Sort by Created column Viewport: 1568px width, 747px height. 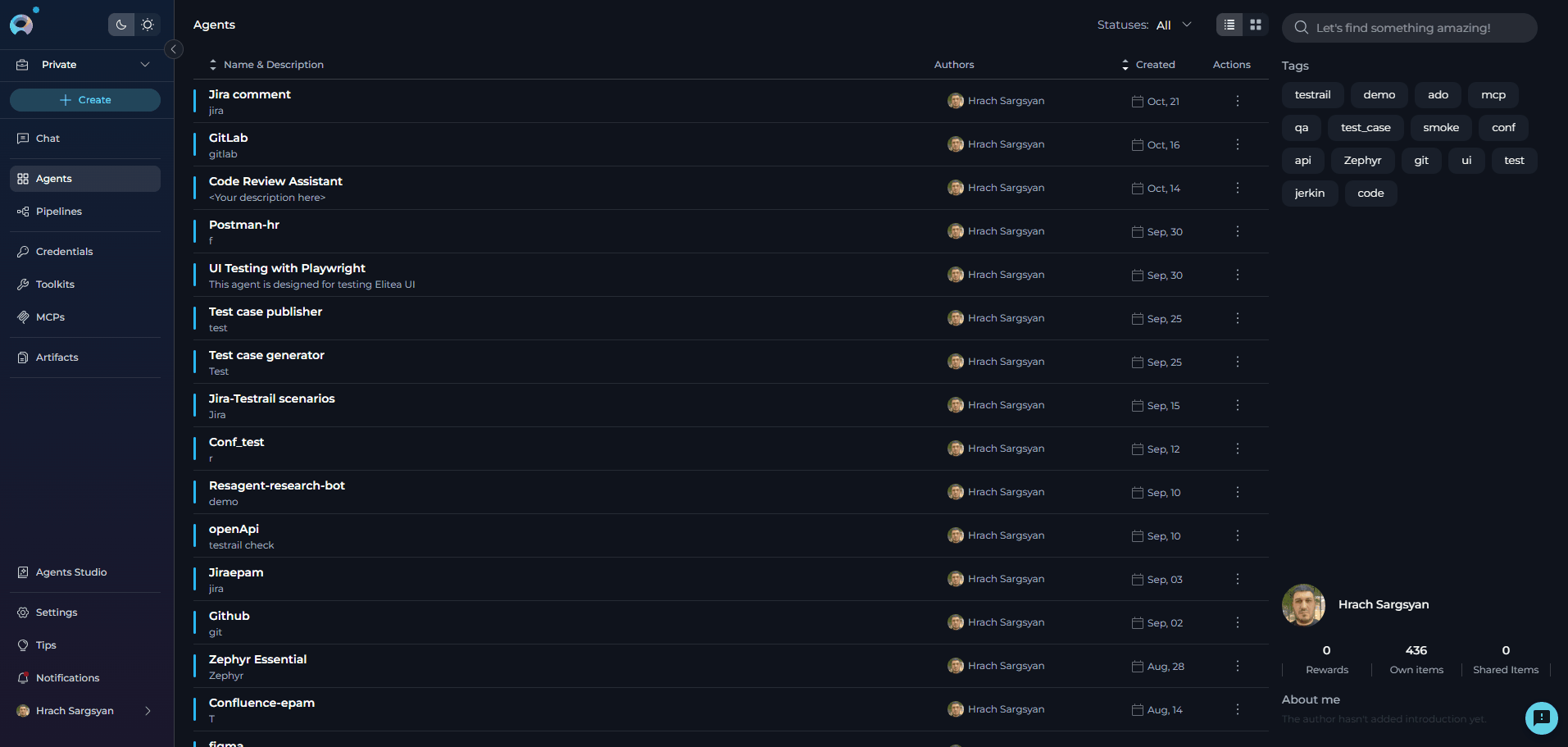click(1148, 65)
